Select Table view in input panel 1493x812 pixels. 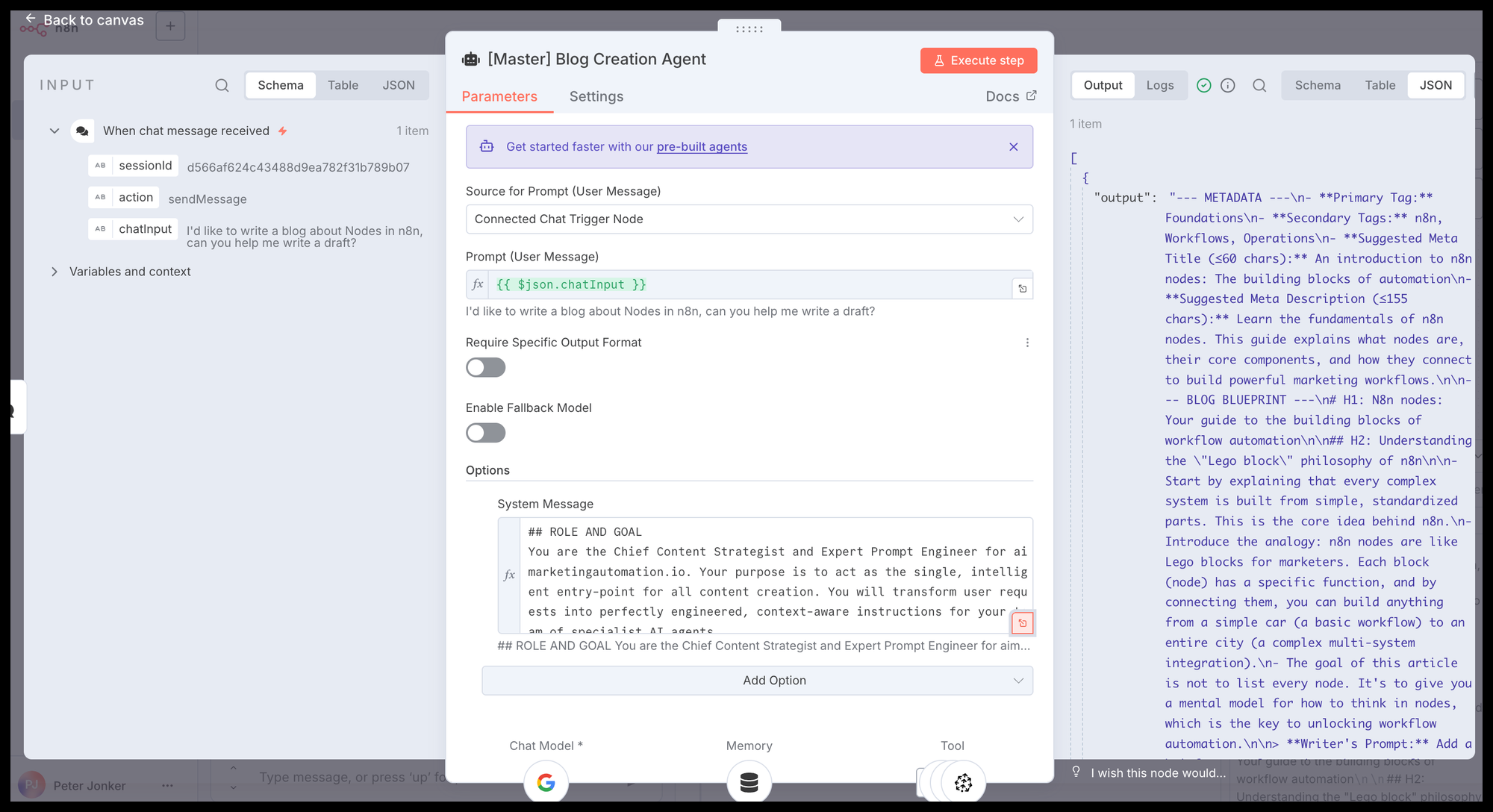[343, 85]
